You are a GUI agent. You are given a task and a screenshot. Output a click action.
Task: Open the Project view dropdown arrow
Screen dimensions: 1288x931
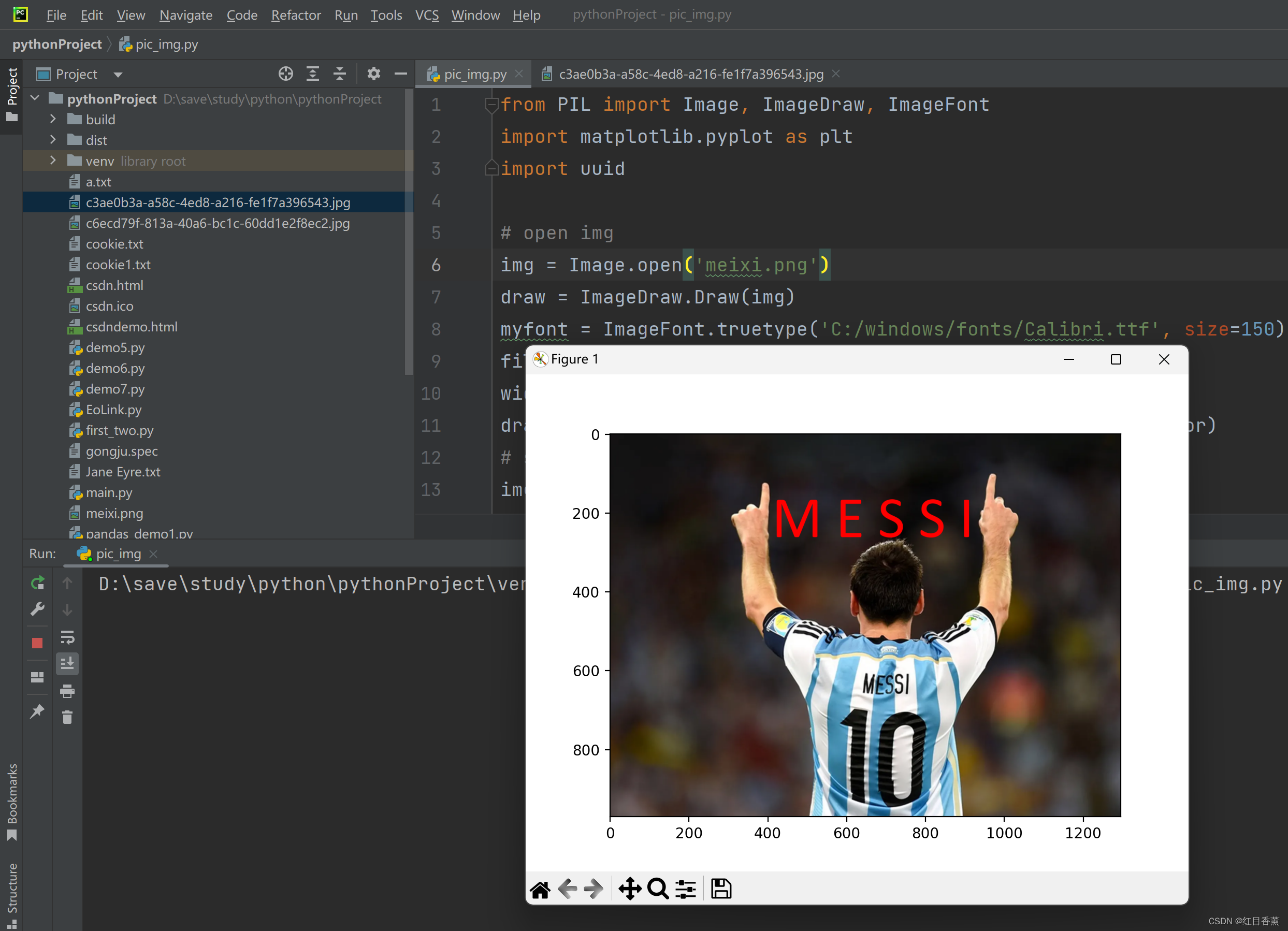pos(118,75)
